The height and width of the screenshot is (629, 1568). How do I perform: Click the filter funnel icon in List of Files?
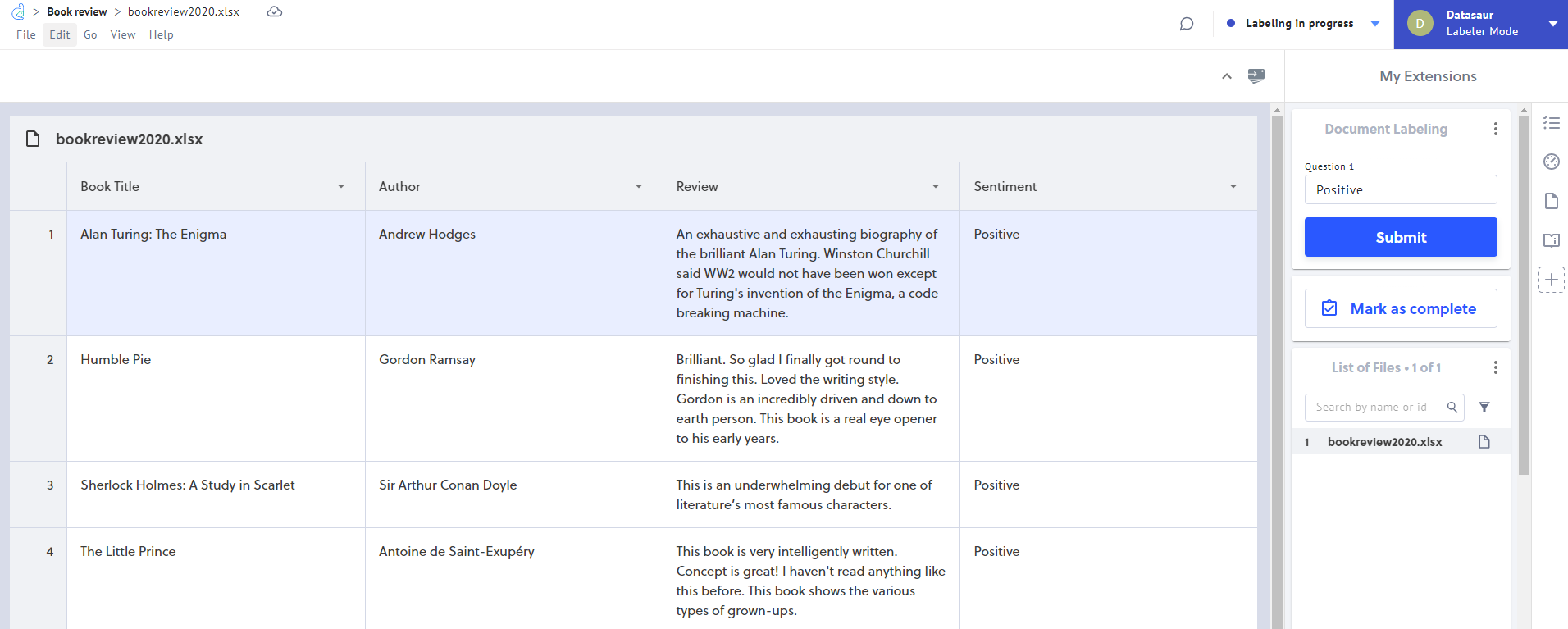coord(1484,408)
